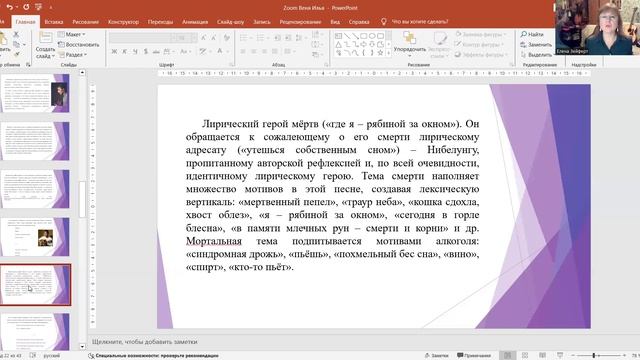
Task: Toggle strikethrough formatting
Action: pyautogui.click(x=156, y=51)
